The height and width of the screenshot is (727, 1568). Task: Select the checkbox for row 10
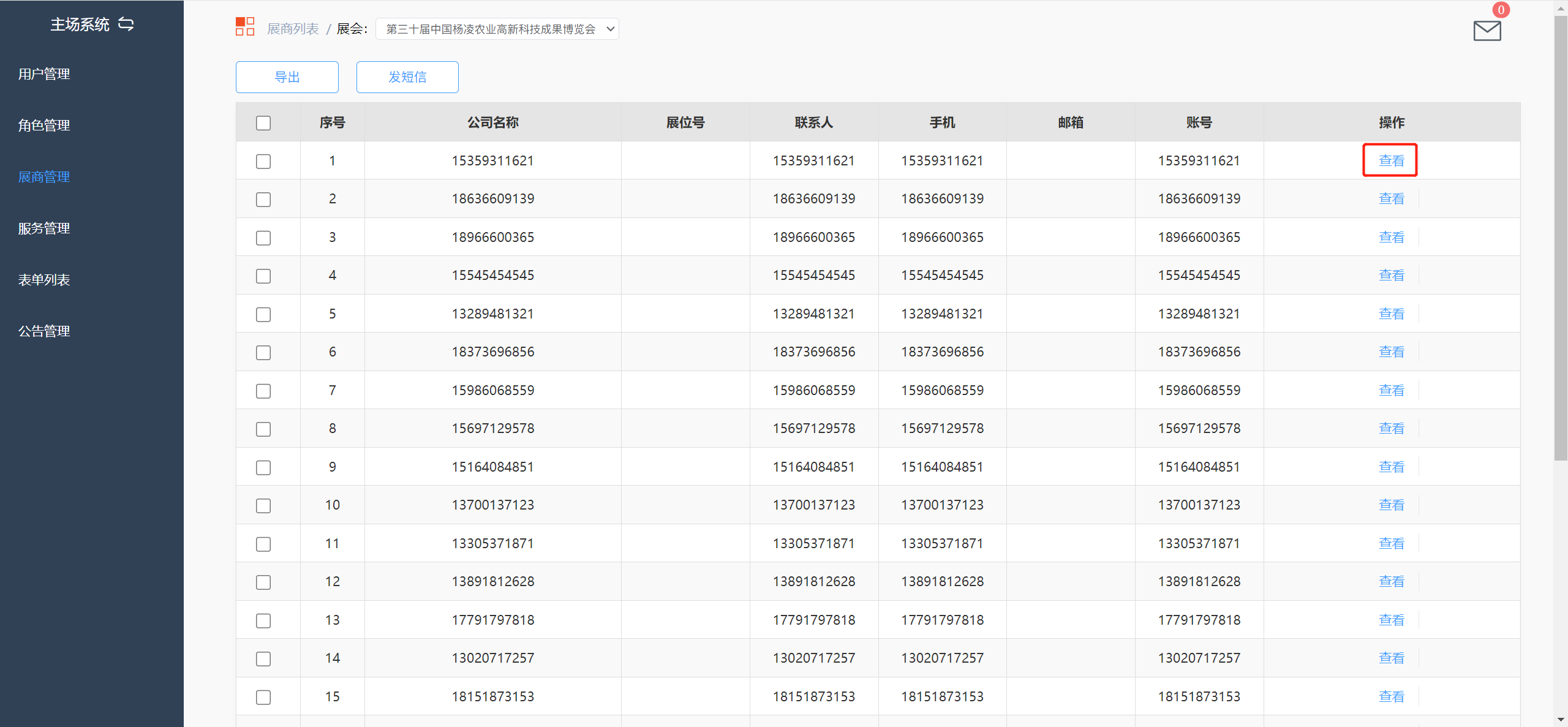click(x=263, y=506)
